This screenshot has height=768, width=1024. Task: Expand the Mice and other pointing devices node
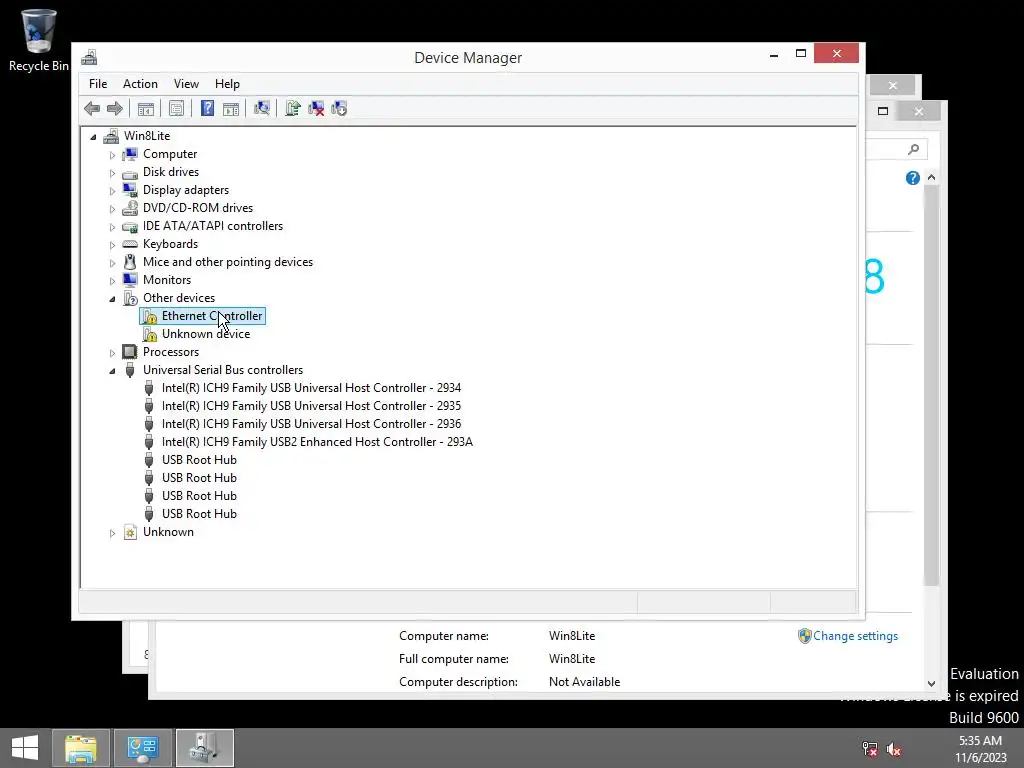112,263
